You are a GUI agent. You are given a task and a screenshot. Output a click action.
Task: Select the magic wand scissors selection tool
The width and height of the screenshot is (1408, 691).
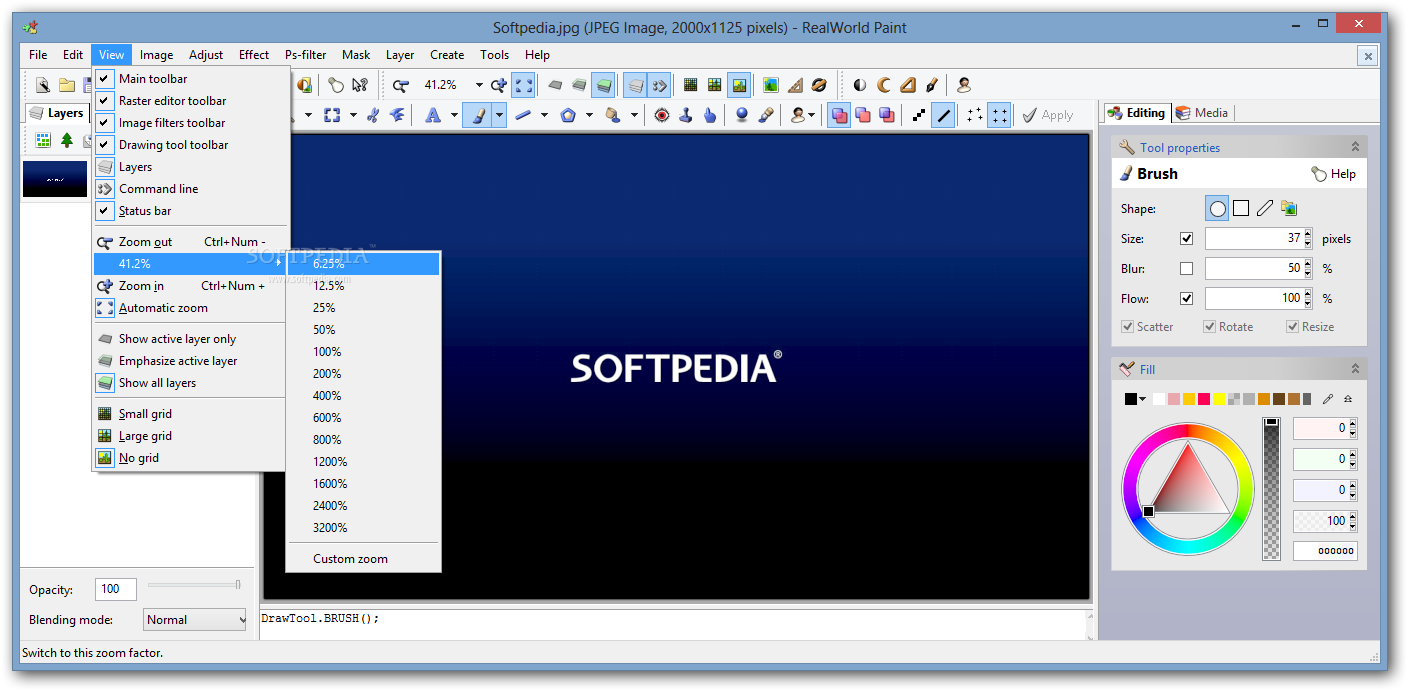[x=372, y=115]
